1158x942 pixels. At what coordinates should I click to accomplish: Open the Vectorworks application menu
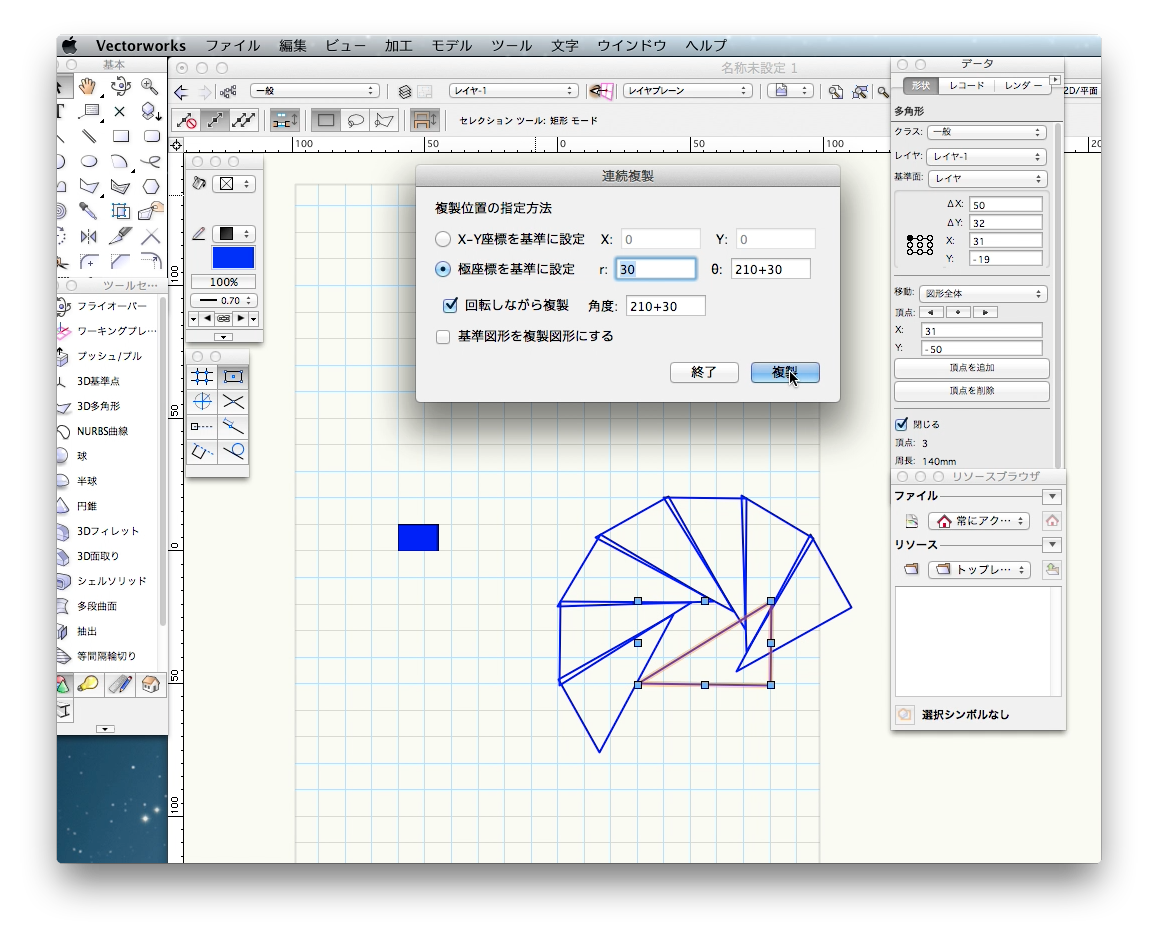click(140, 46)
